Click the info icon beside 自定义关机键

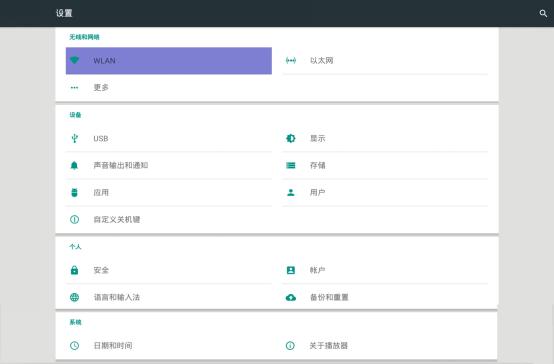(x=74, y=219)
